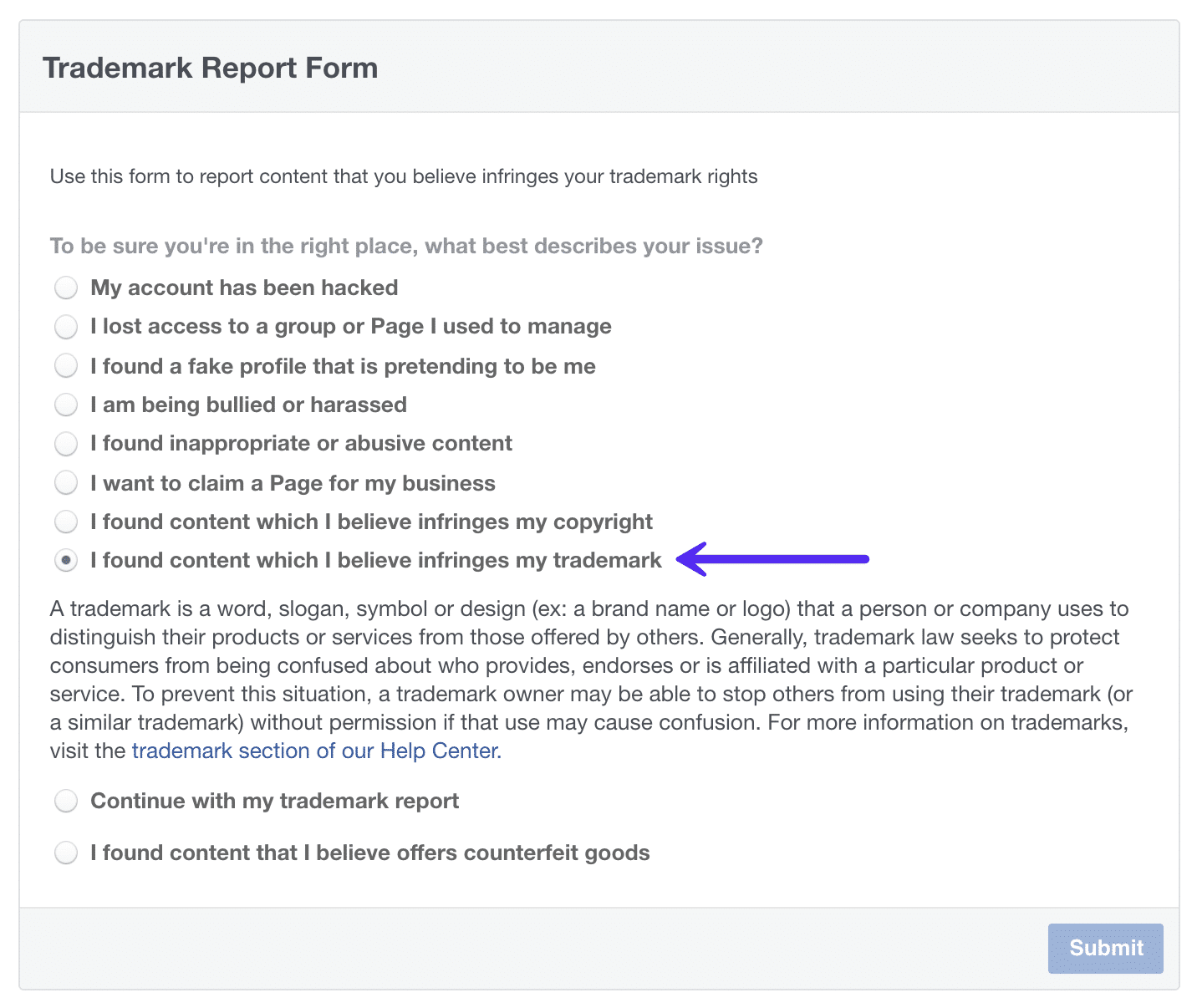The image size is (1197, 1008).
Task: Click the blue arrow pointing at trademark option
Action: [x=773, y=559]
